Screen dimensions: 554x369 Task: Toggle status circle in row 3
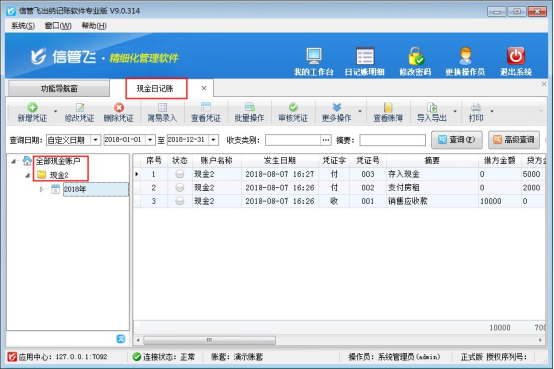pos(180,201)
